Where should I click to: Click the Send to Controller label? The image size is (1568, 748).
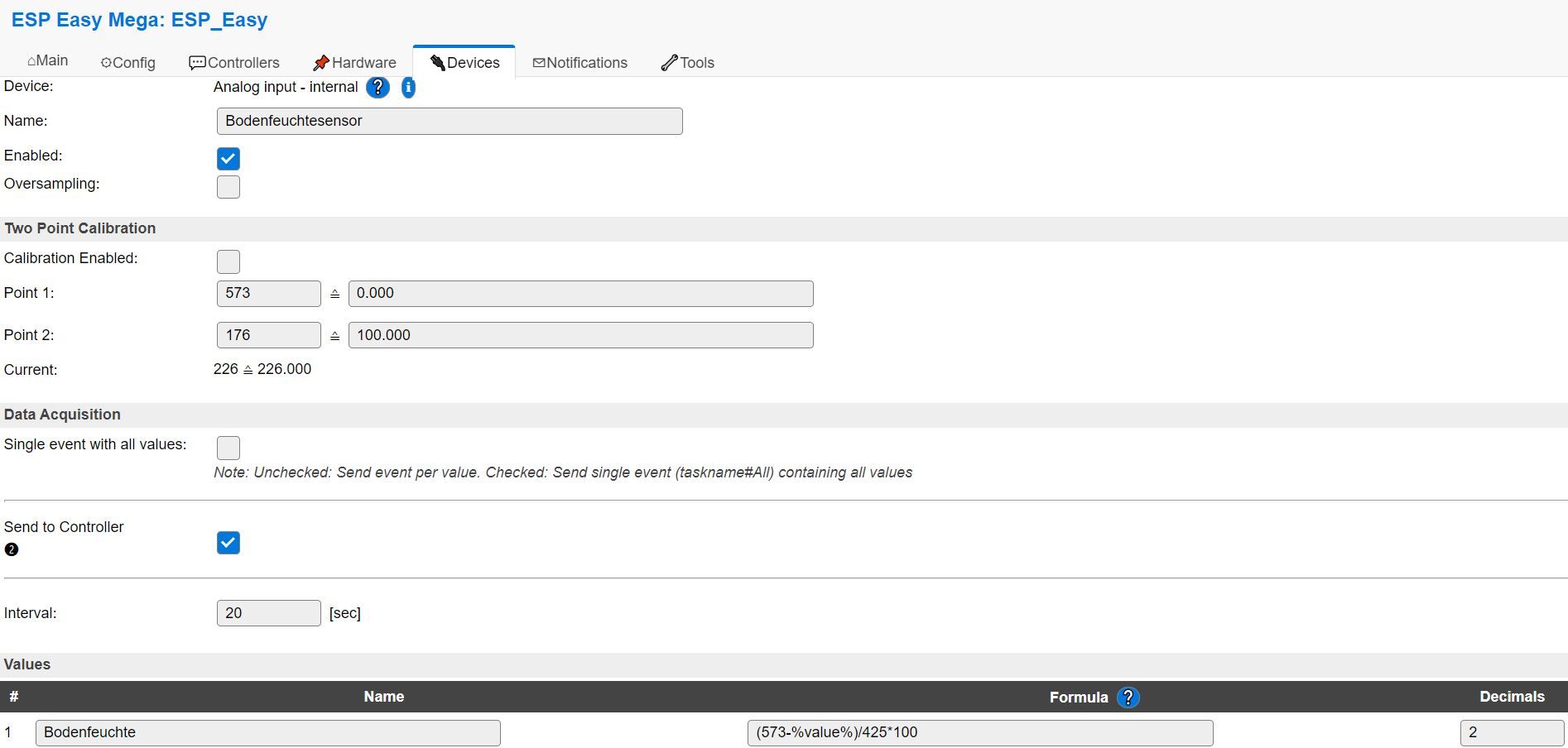click(x=64, y=527)
